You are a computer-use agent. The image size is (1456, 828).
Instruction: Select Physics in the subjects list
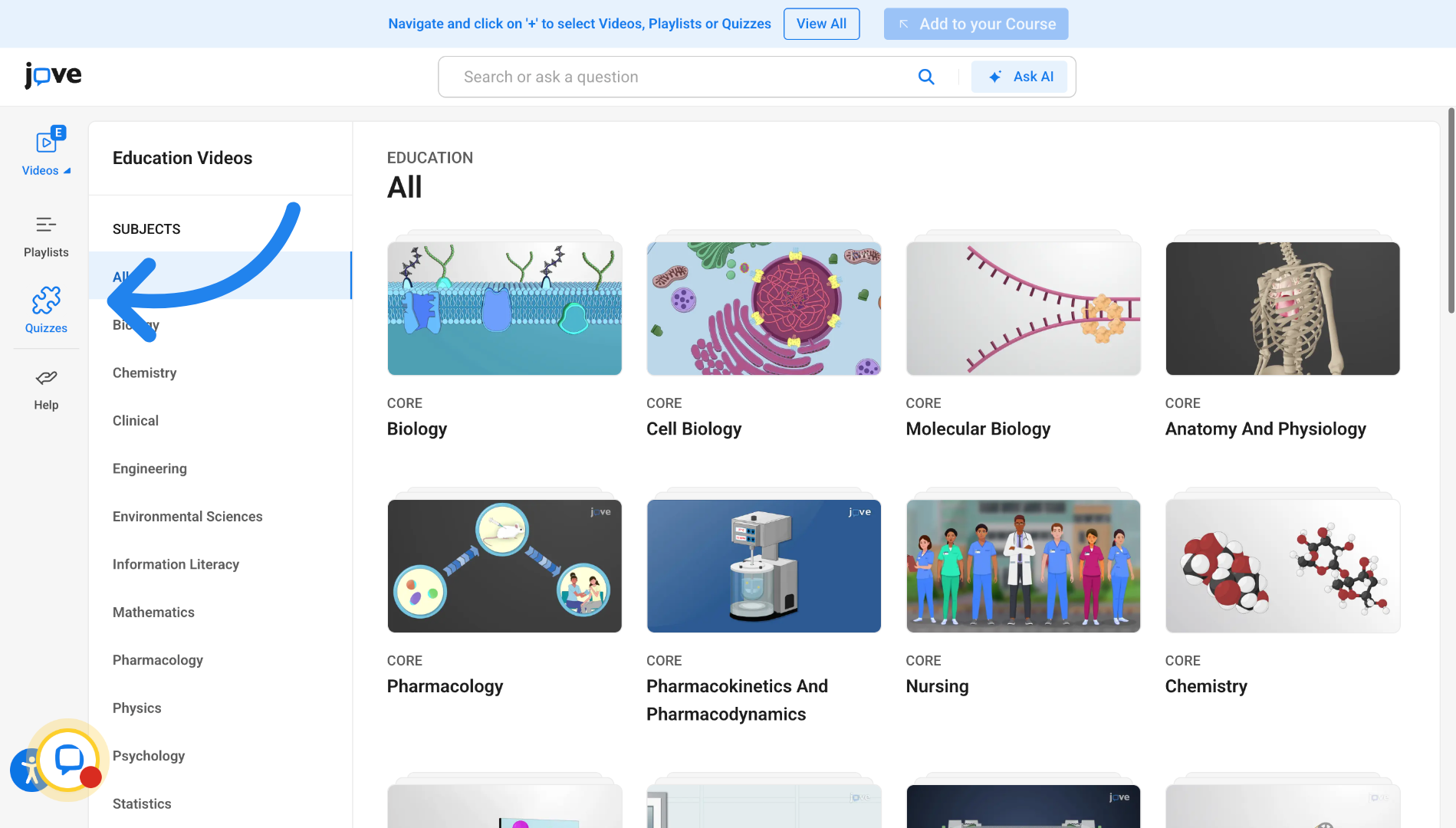coord(136,708)
